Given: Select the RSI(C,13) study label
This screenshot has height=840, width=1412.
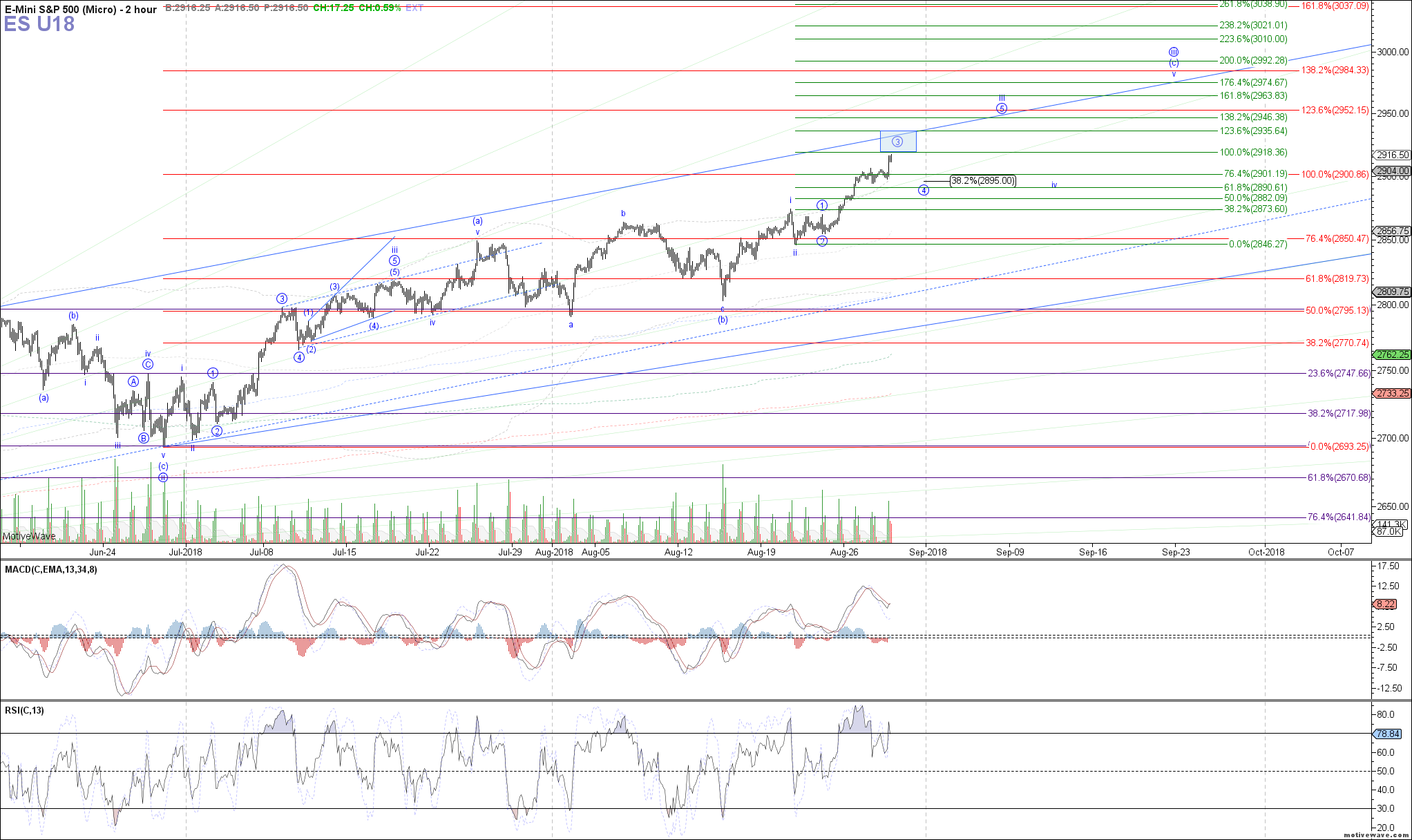Looking at the screenshot, I should [x=24, y=710].
